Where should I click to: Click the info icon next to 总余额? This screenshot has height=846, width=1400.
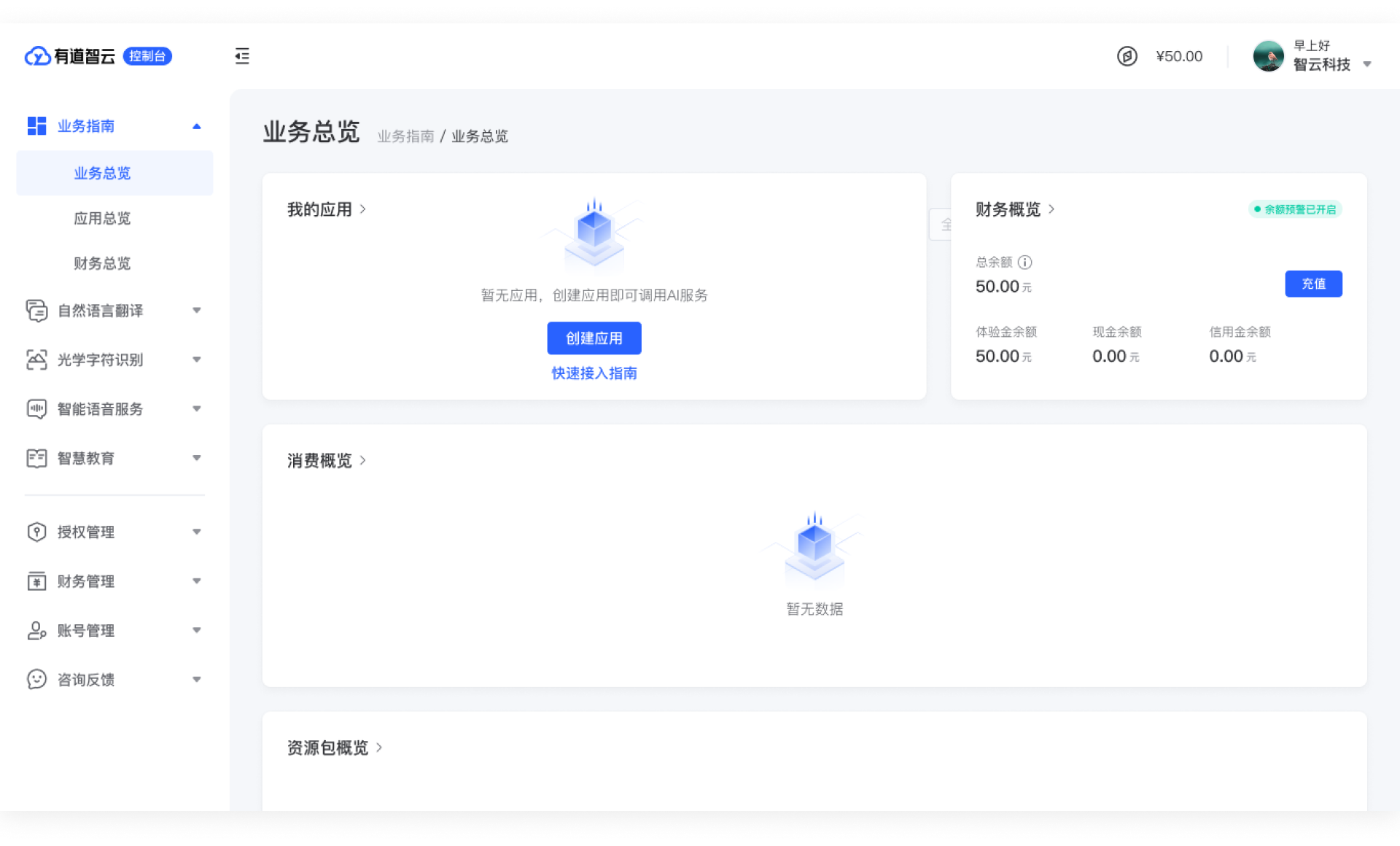click(x=1024, y=262)
